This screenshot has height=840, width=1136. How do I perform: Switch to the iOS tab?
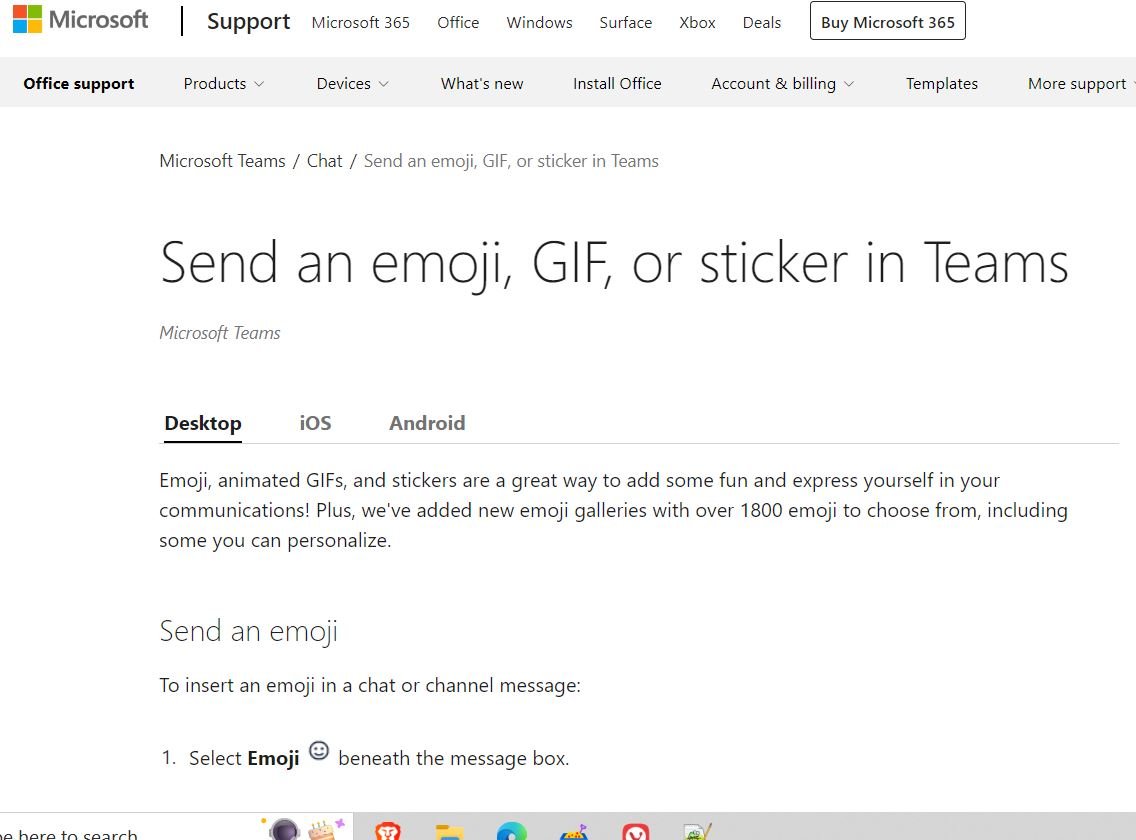click(x=315, y=423)
